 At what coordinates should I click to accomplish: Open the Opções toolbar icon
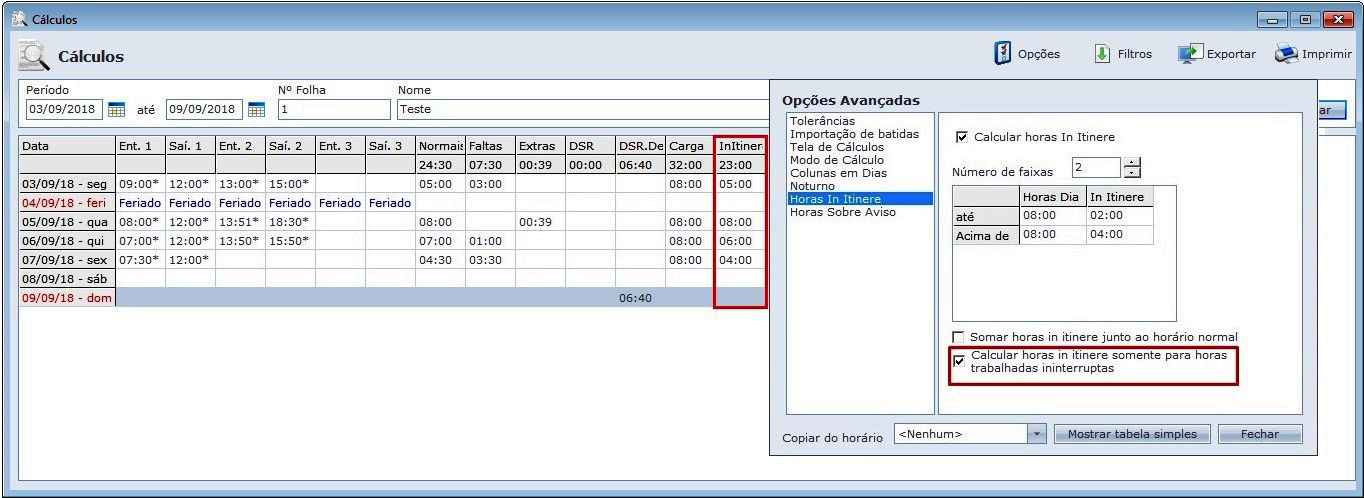click(1003, 54)
